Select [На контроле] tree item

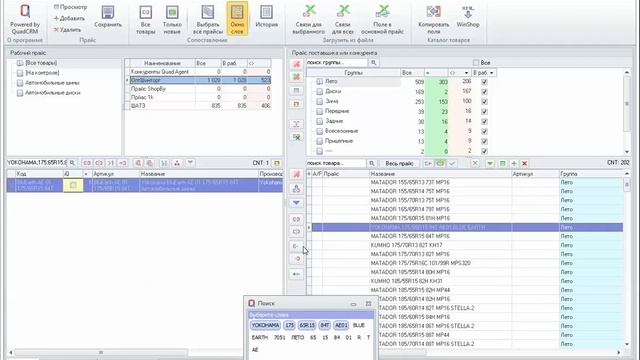(x=42, y=73)
